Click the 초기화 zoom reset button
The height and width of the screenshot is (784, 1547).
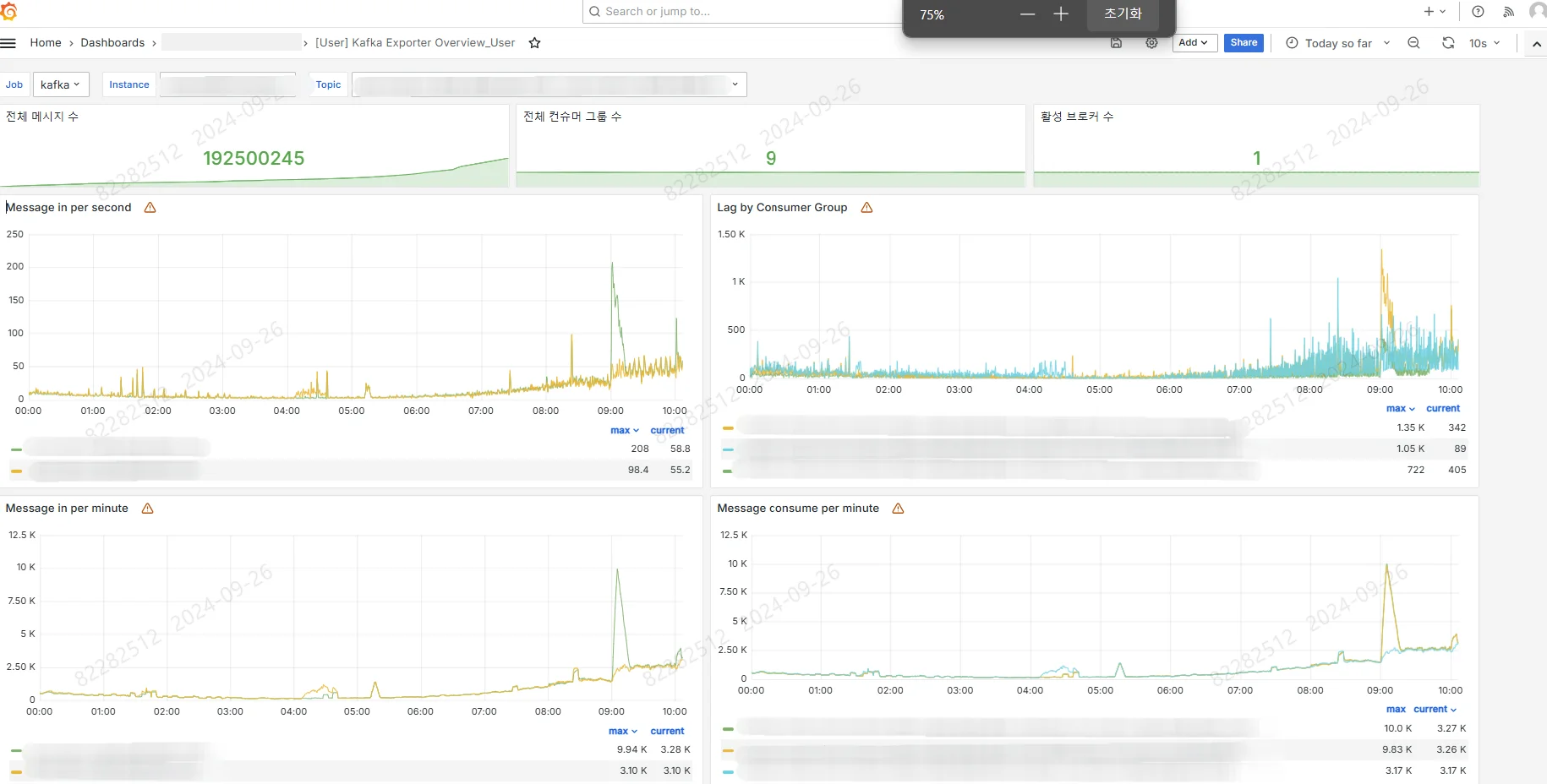point(1122,14)
